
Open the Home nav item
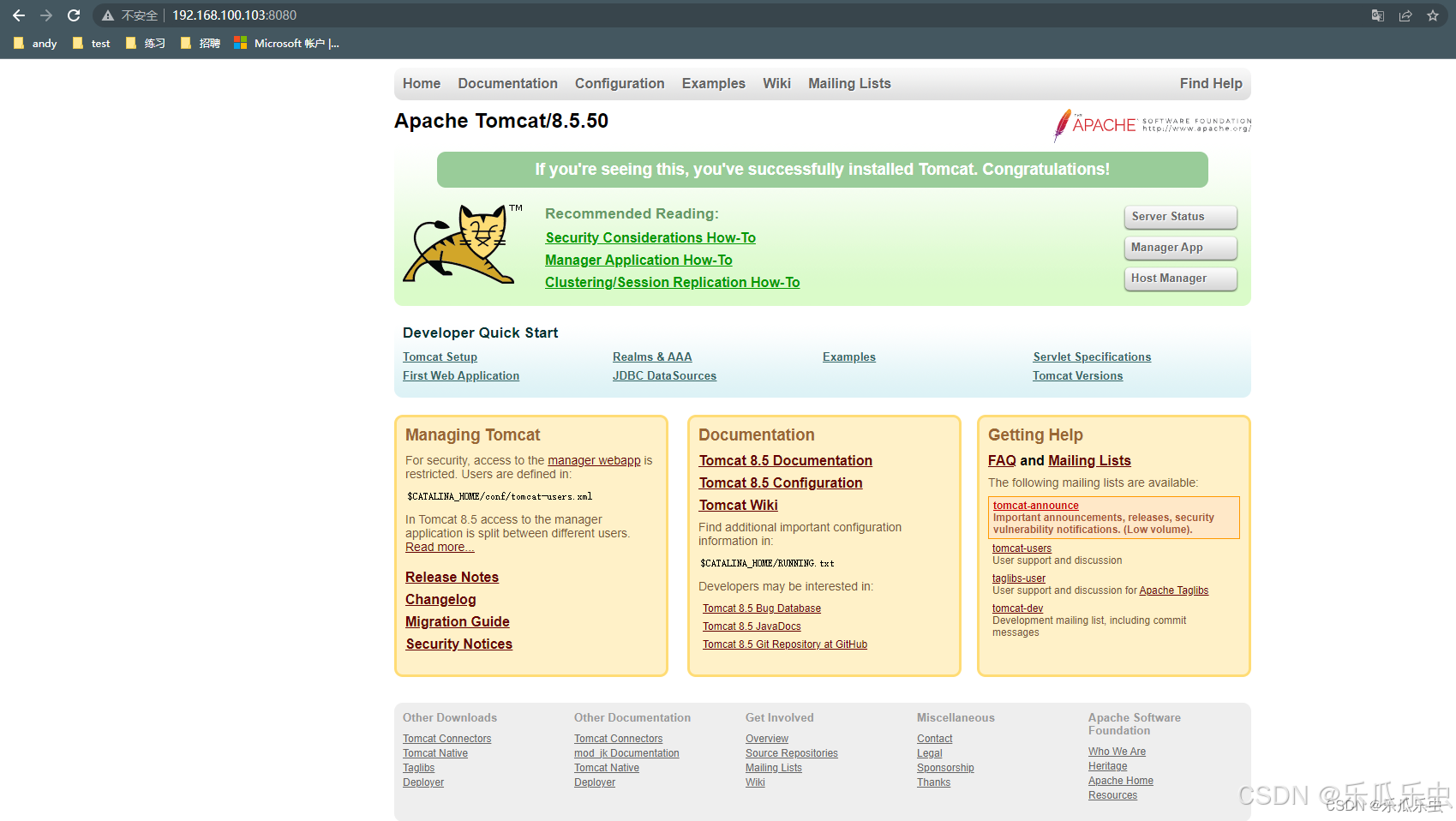[x=422, y=83]
